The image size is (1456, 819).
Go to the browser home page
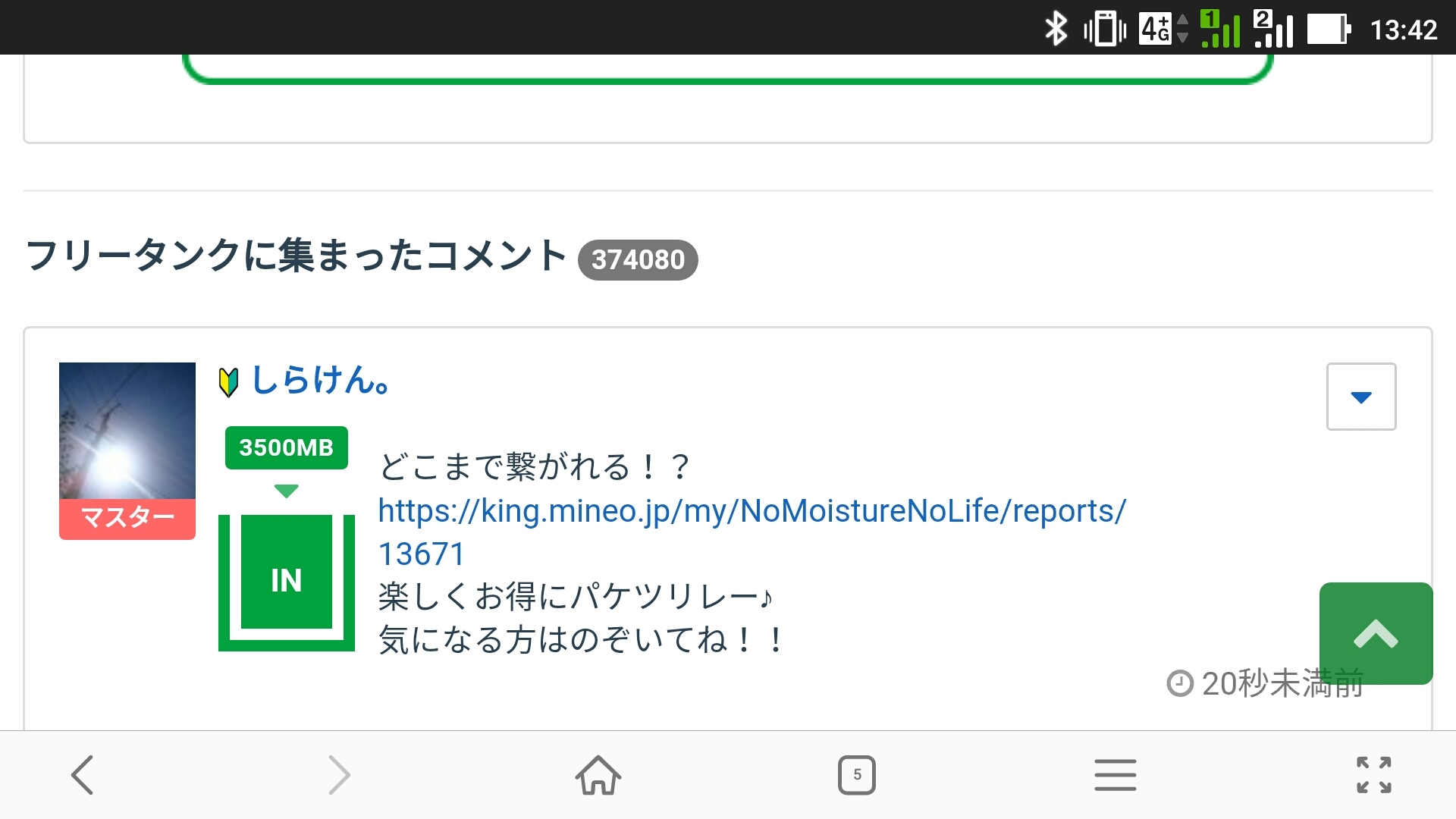coord(598,775)
